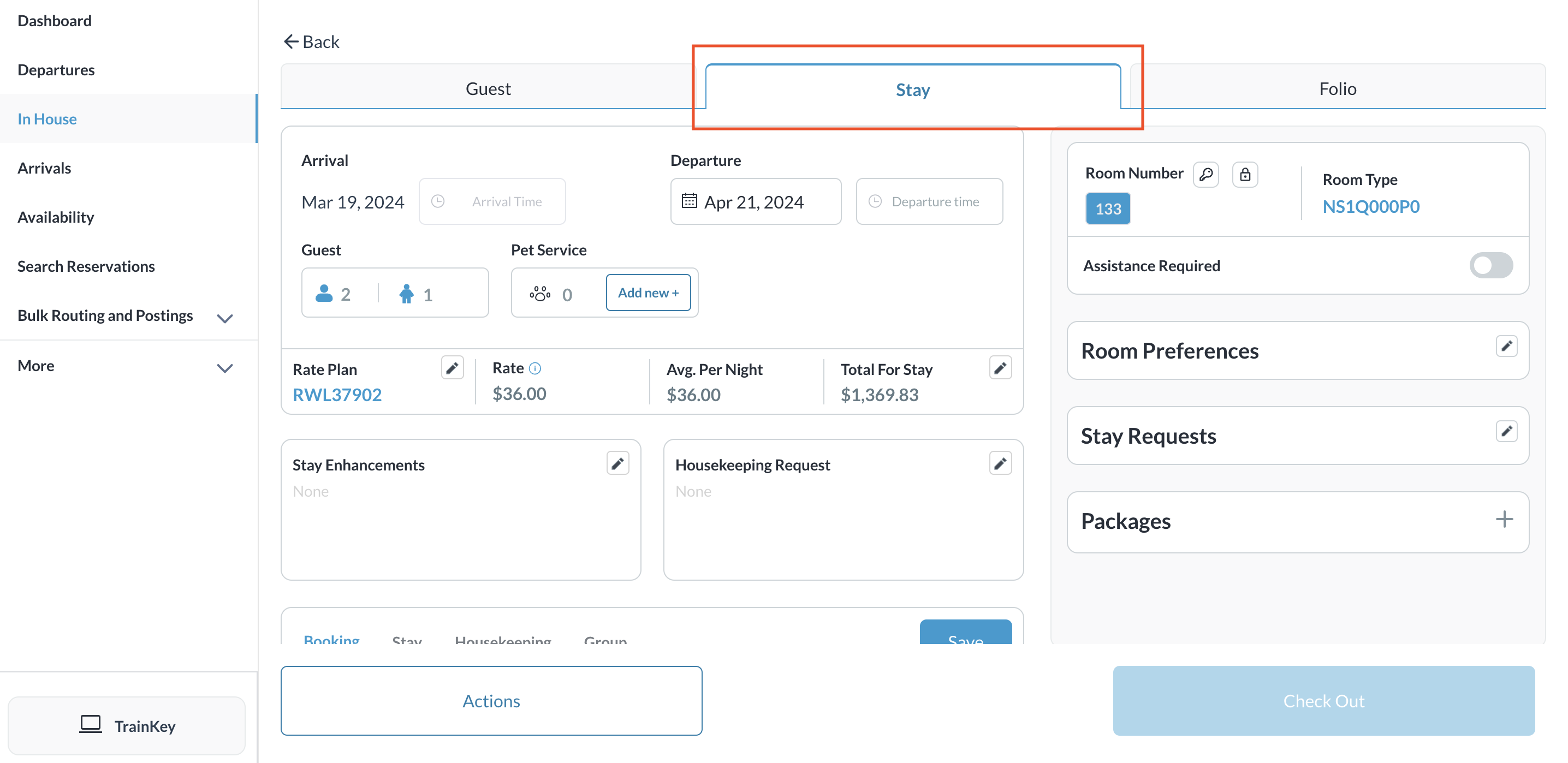
Task: Expand Bulk Routing and Postings menu
Action: pos(224,318)
